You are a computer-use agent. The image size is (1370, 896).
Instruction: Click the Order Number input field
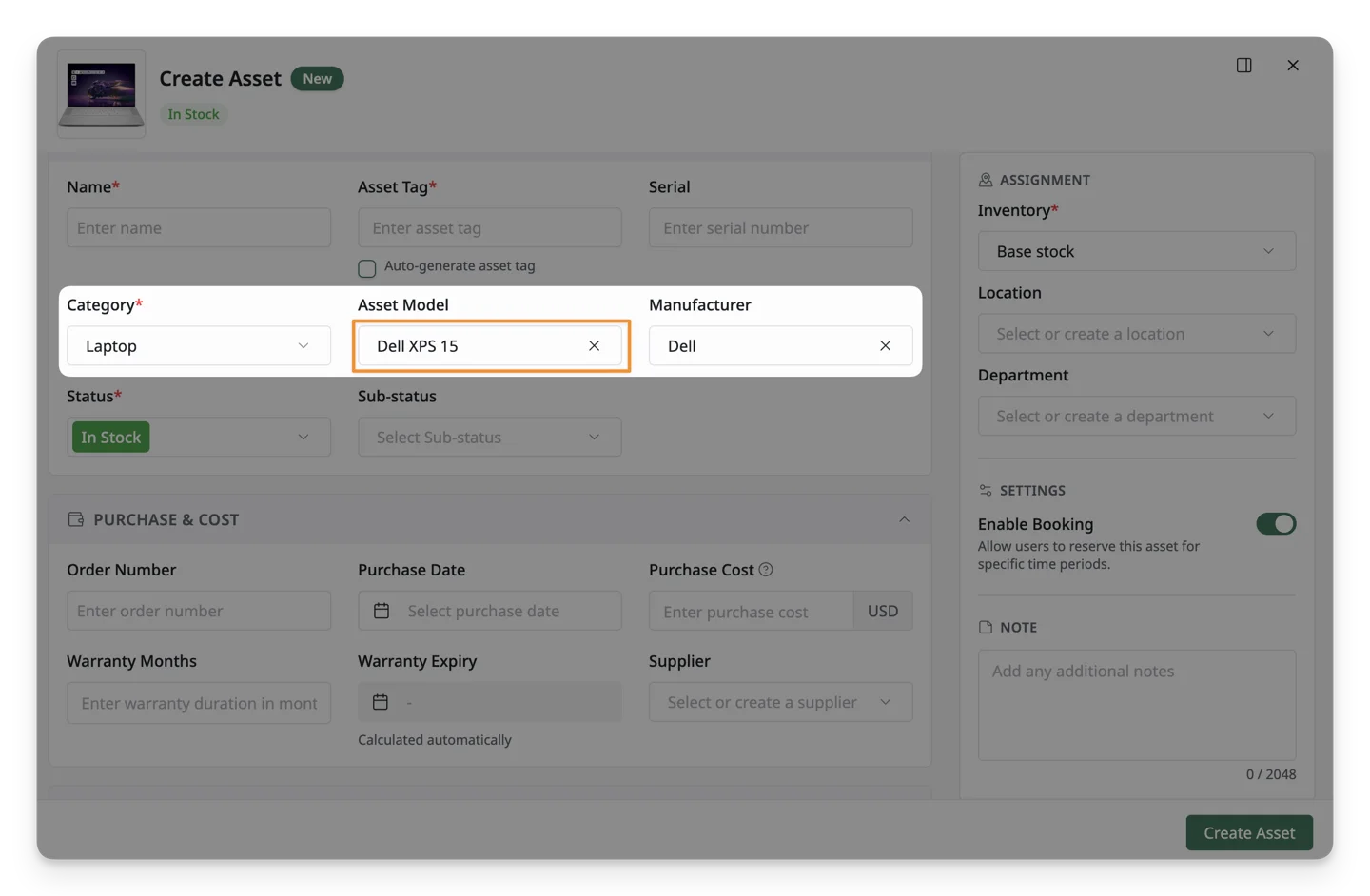pyautogui.click(x=199, y=611)
